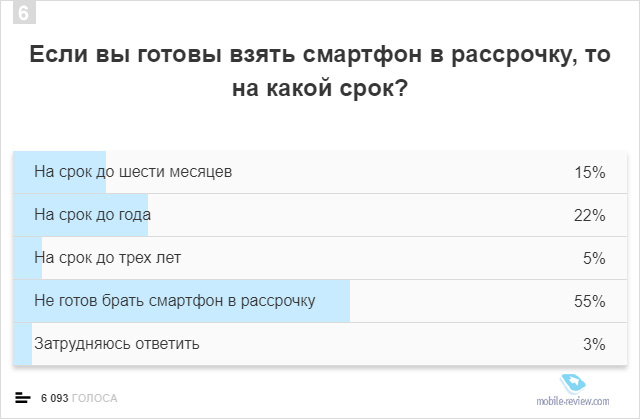Click the blue bar for 22% result

pos(80,215)
